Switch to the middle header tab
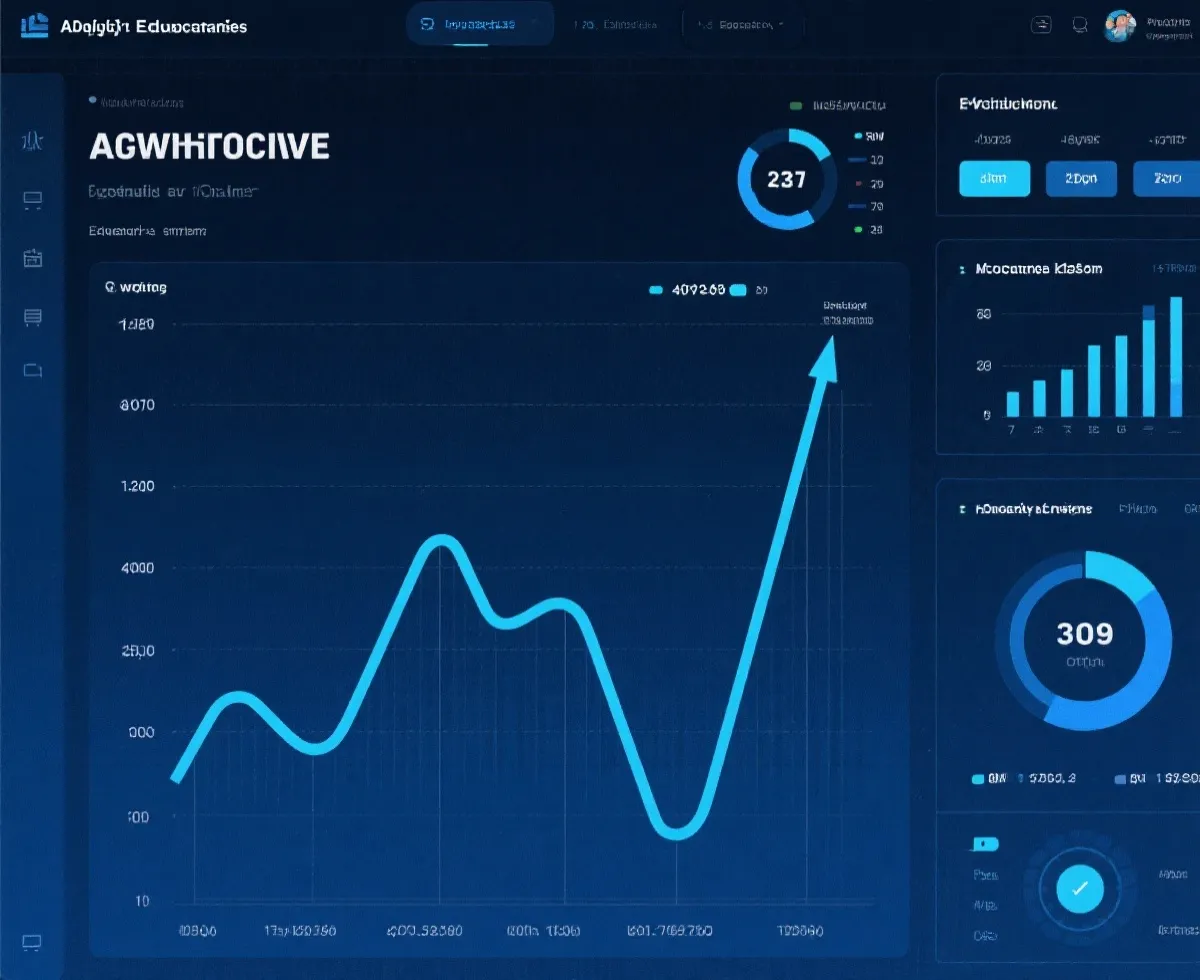The width and height of the screenshot is (1200, 980). point(618,24)
